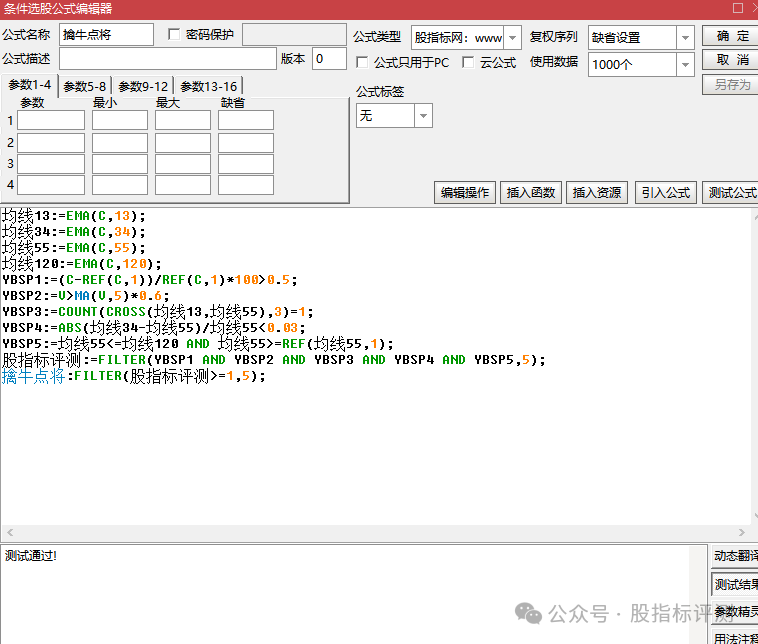Screen dimensions: 758x644
Task: Expand the 复权序列 dropdown showing 缺省设置
Action: tap(685, 38)
